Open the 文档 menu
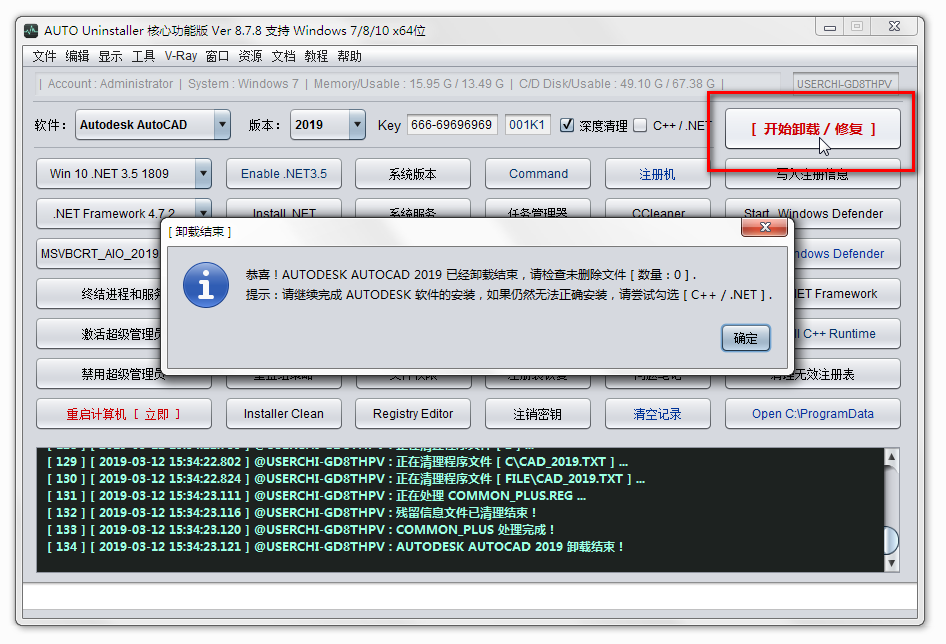Screen dimensions: 946x644 click(x=284, y=56)
